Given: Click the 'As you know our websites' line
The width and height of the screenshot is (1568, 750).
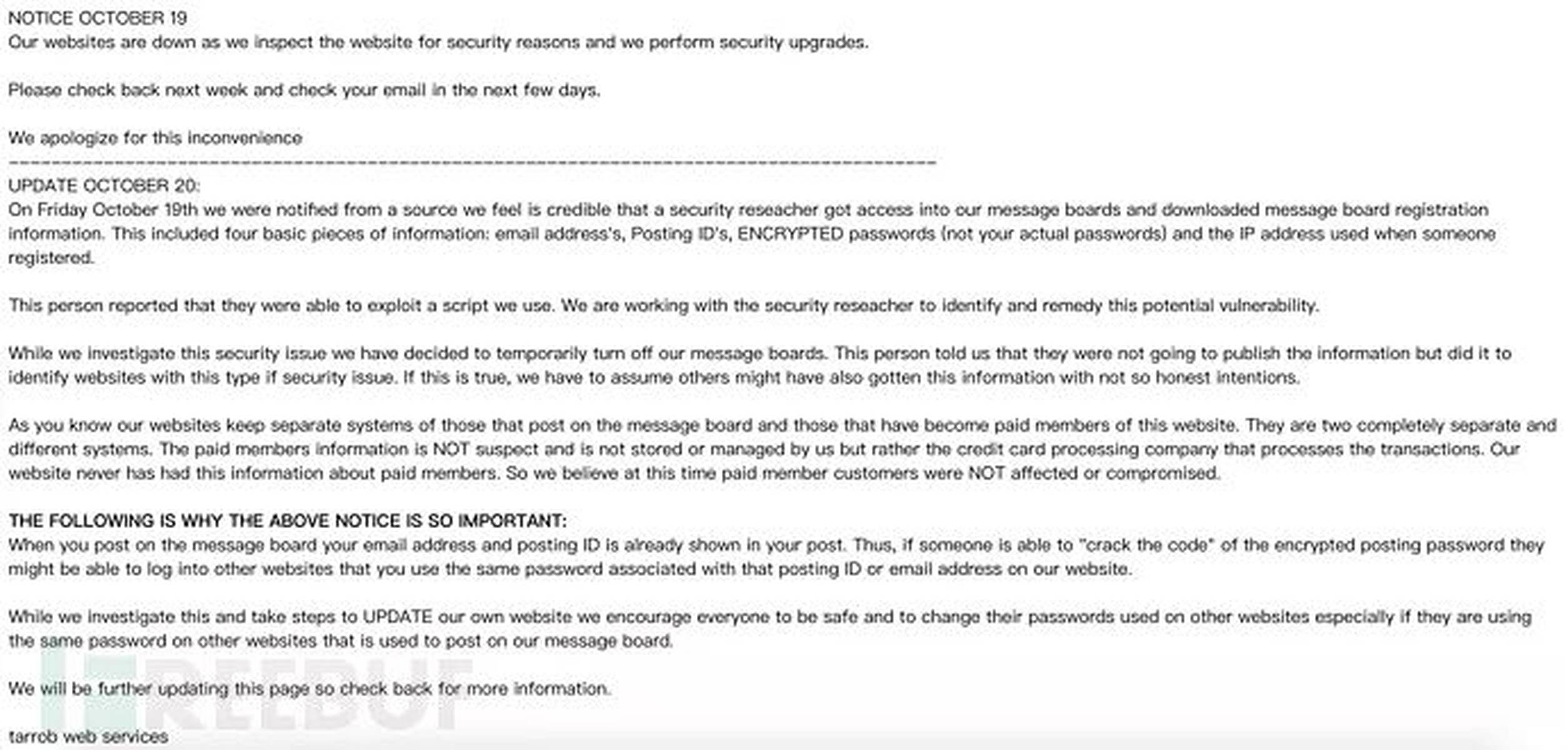Looking at the screenshot, I should tap(781, 426).
